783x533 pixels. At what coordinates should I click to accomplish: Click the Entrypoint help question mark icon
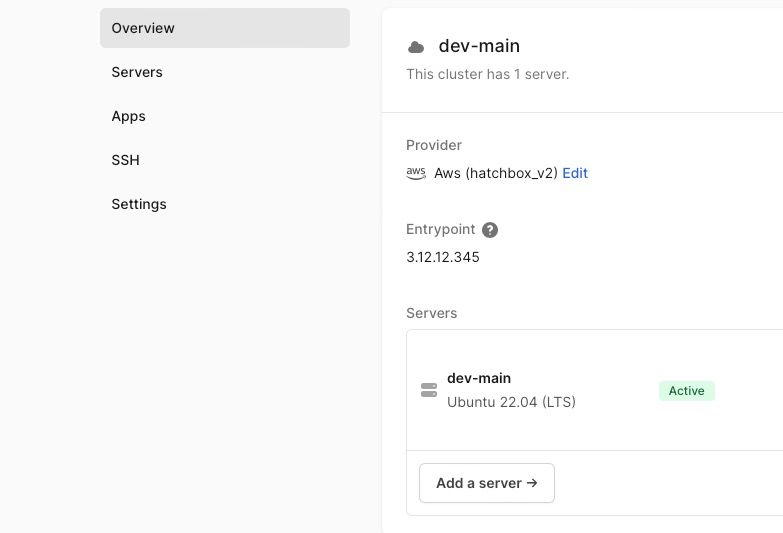[x=490, y=230]
